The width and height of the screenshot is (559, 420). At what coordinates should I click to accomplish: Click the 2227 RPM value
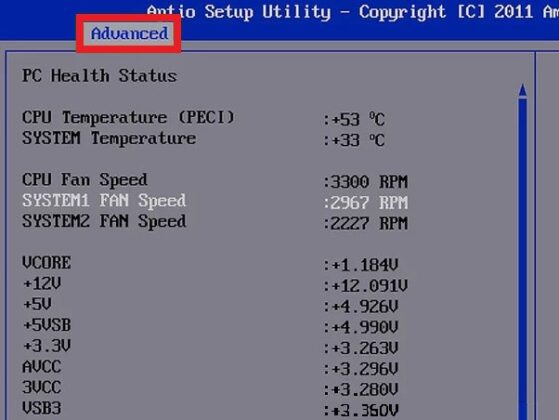click(365, 224)
